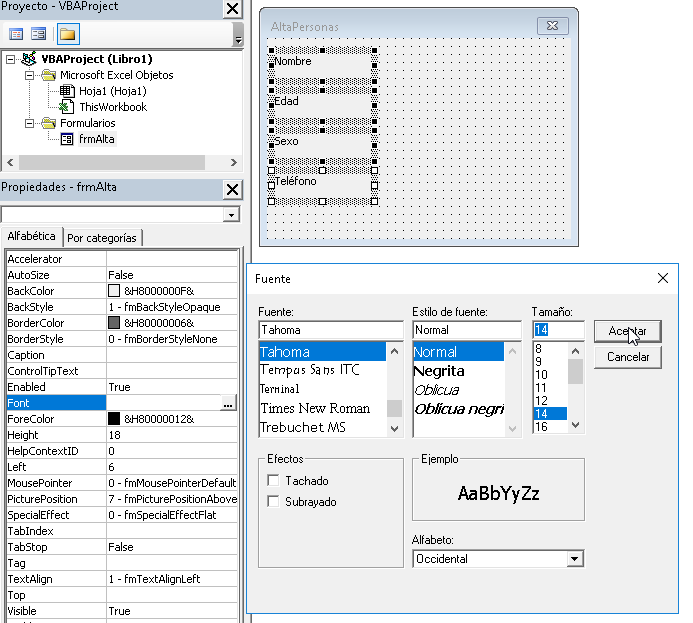693x623 pixels.
Task: Switch to Alfabética properties tab
Action: point(31,236)
